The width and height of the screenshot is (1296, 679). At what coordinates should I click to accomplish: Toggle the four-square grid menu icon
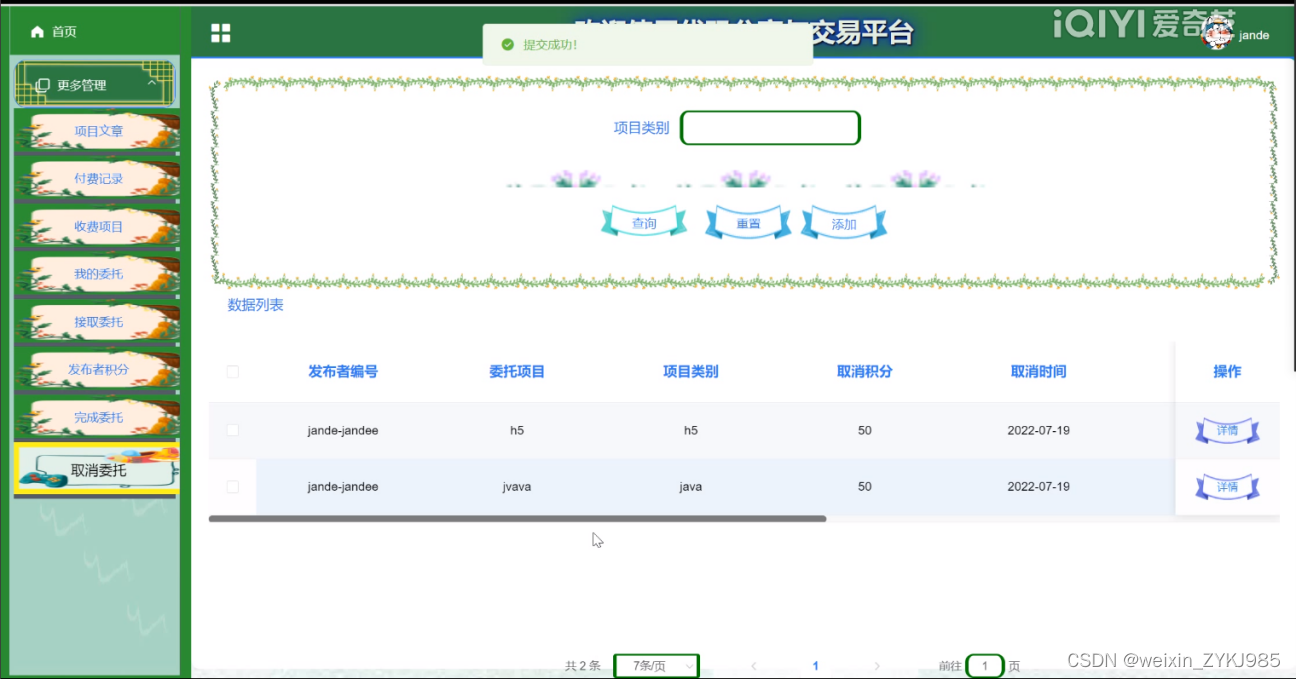pyautogui.click(x=221, y=33)
